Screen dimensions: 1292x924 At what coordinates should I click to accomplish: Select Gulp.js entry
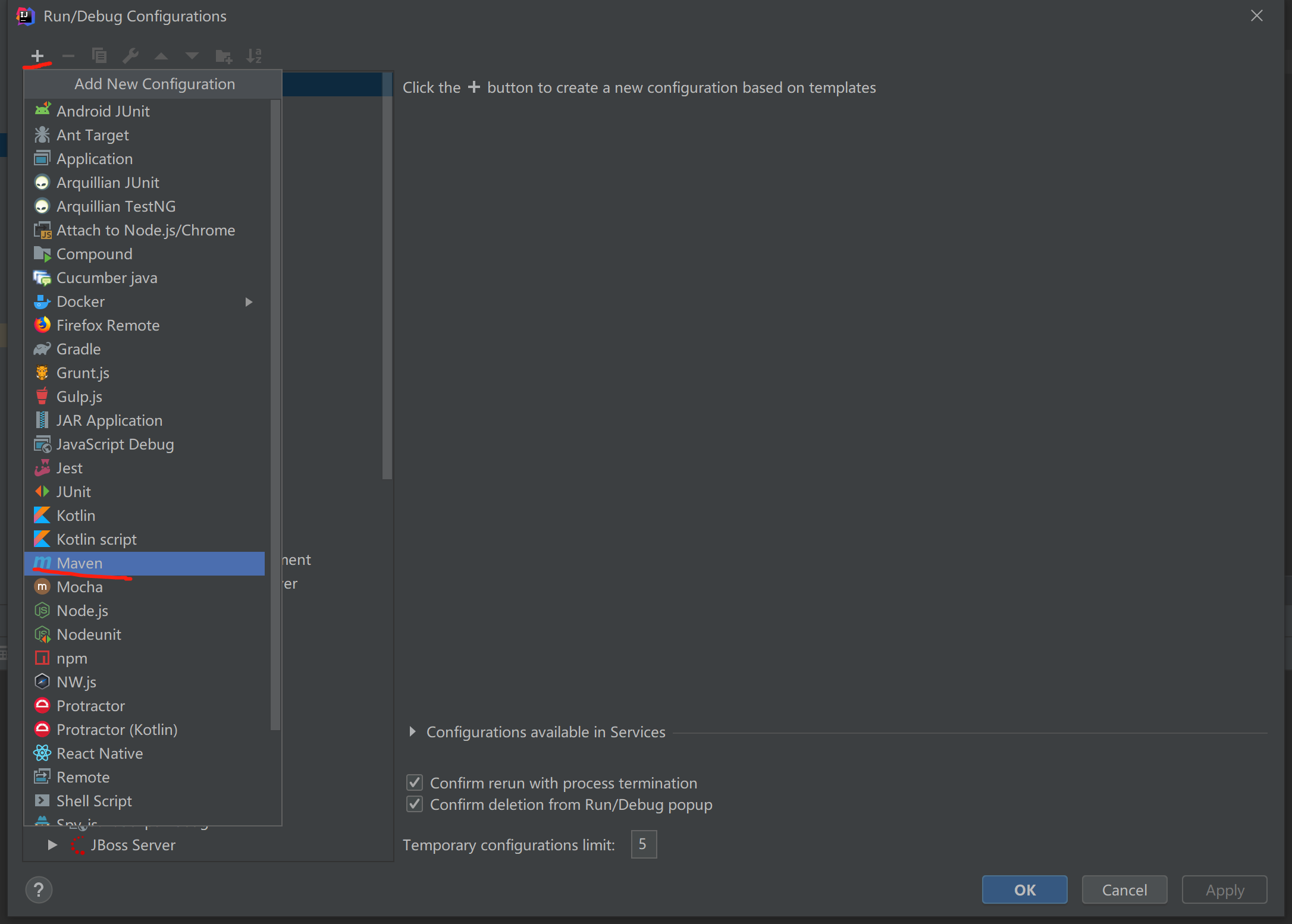click(x=145, y=397)
